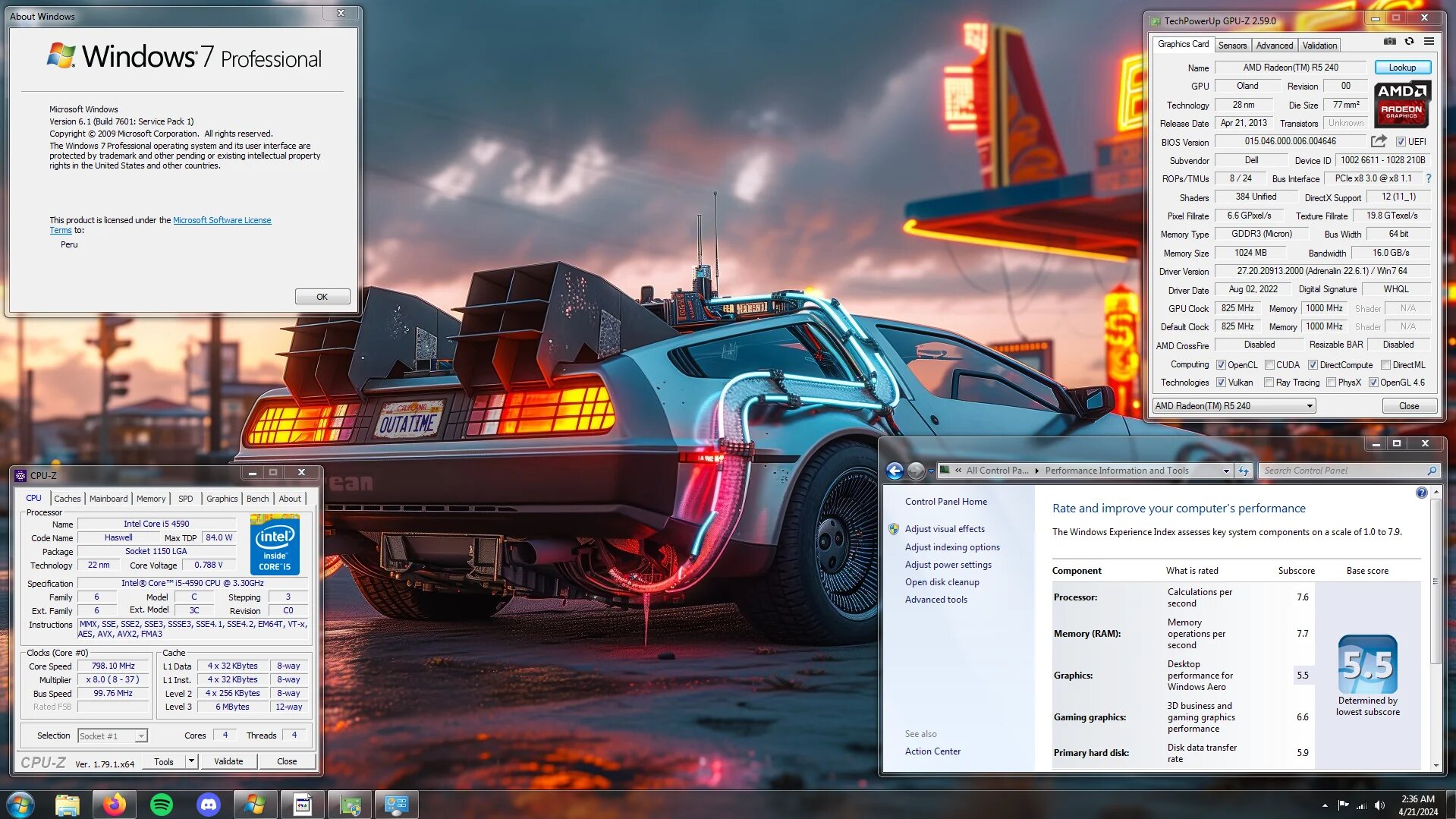Select the About Windows taskbar item
Image resolution: width=1456 pixels, height=819 pixels.
pyautogui.click(x=256, y=805)
